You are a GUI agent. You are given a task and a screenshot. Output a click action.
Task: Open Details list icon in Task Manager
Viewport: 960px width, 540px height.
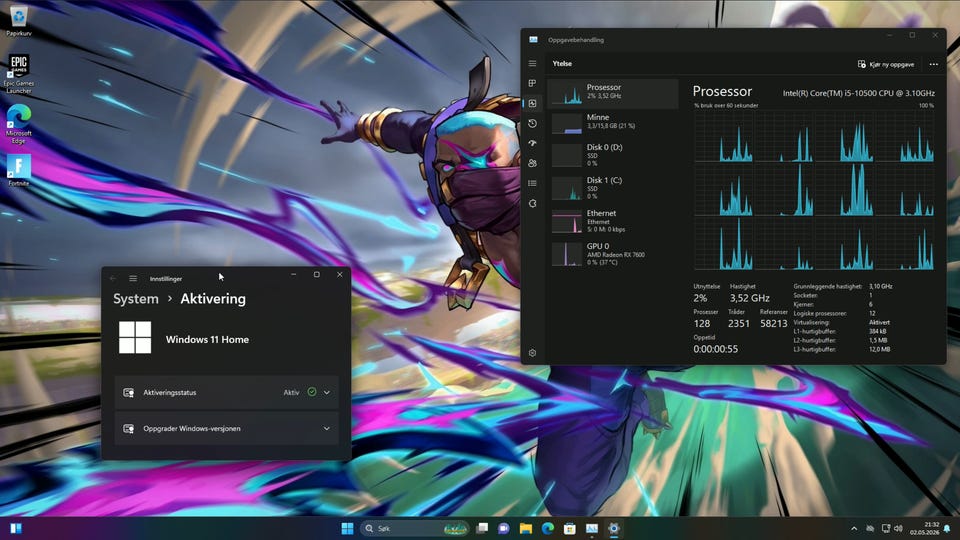532,183
